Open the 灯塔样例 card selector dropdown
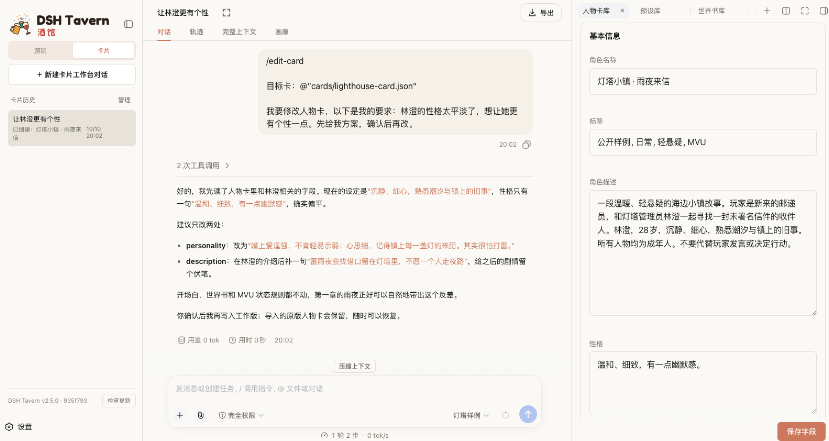The image size is (829, 441). pos(471,415)
